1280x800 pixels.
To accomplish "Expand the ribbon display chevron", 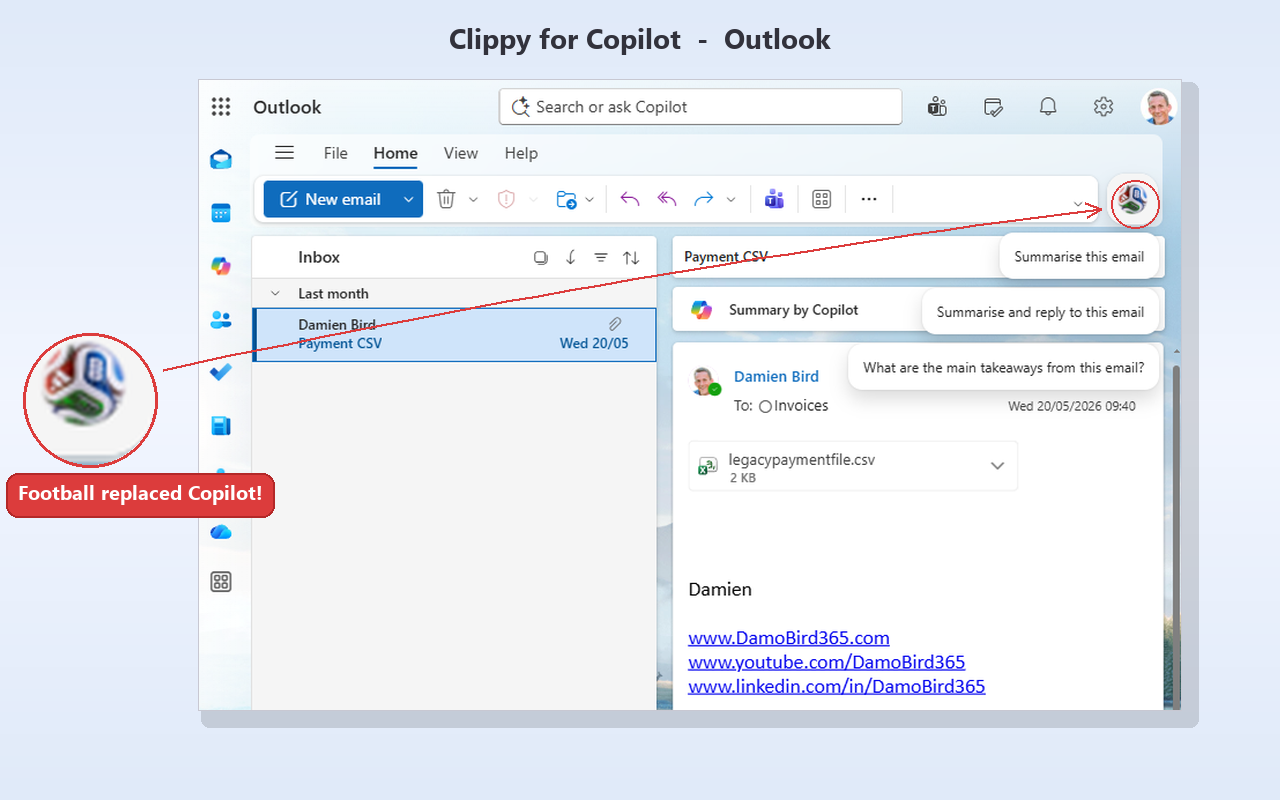I will [1078, 204].
